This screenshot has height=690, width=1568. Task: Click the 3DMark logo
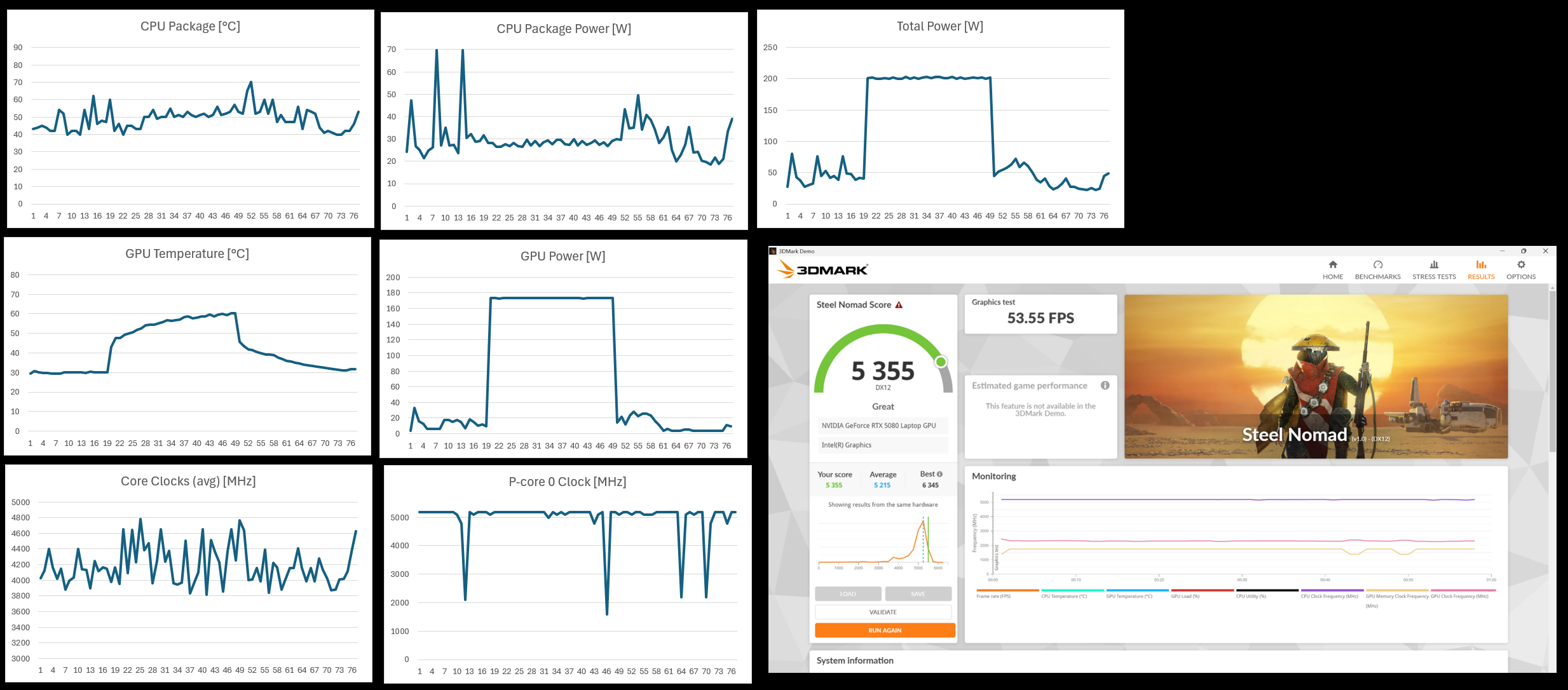[822, 270]
